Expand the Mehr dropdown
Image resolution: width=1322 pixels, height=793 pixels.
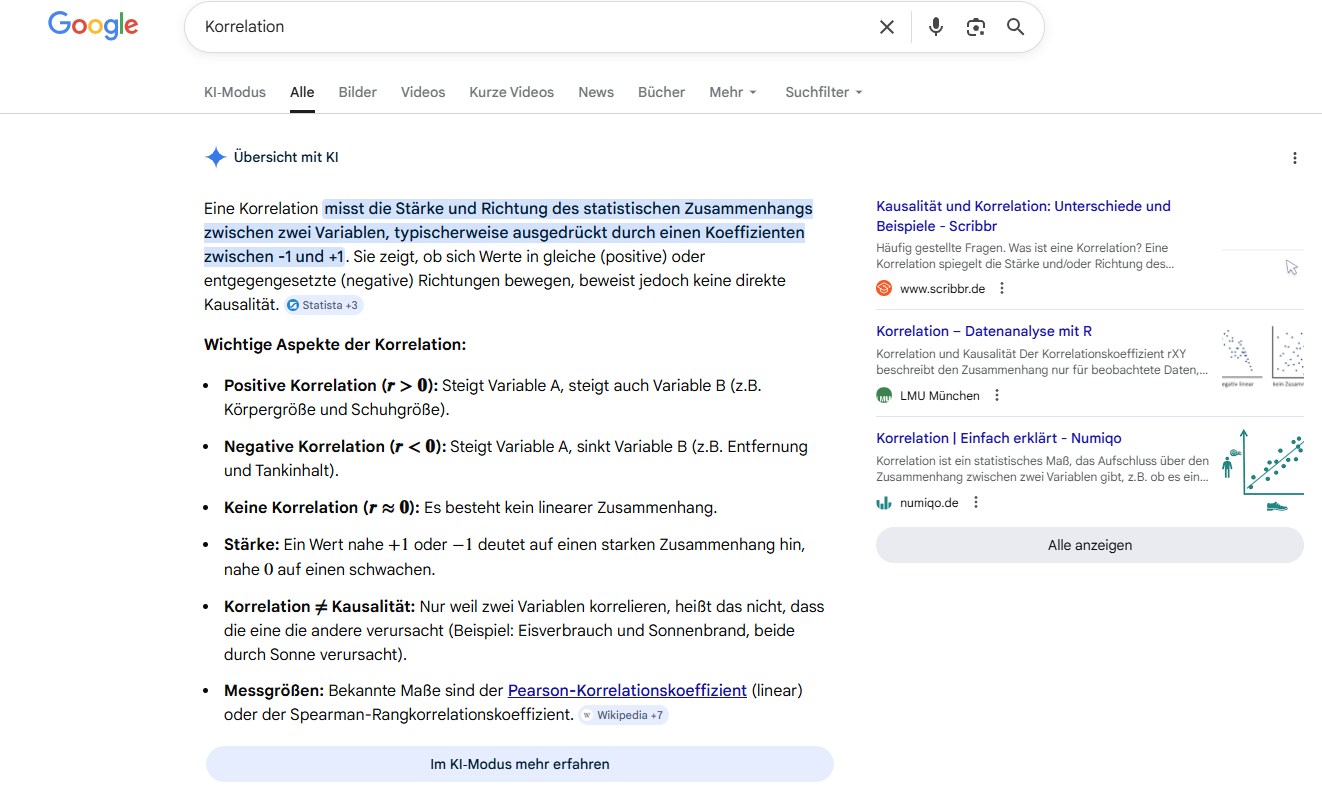(732, 92)
